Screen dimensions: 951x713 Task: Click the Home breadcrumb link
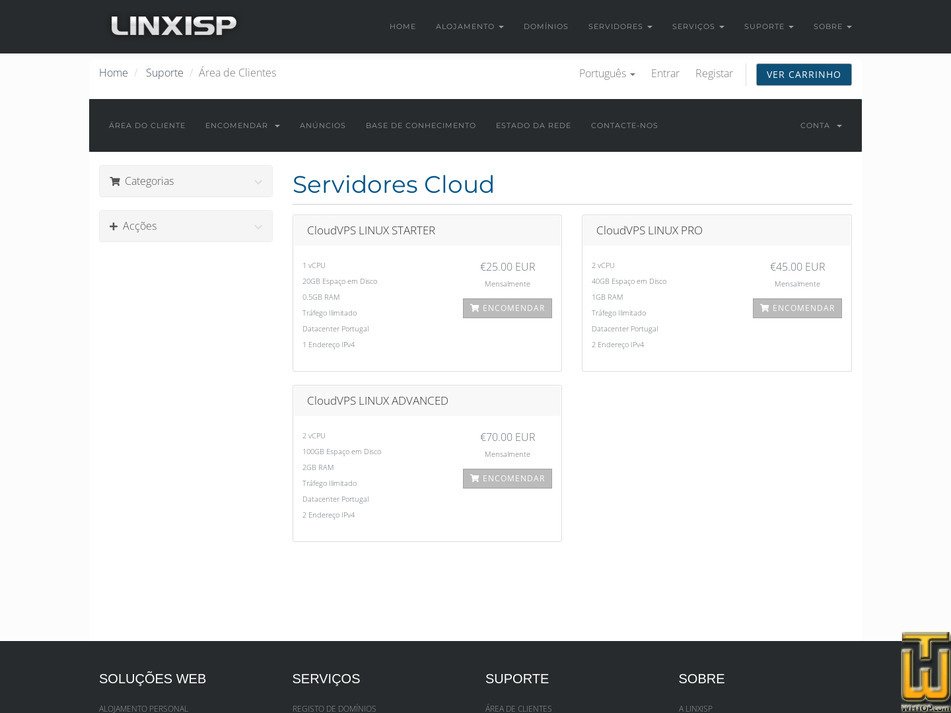click(113, 73)
